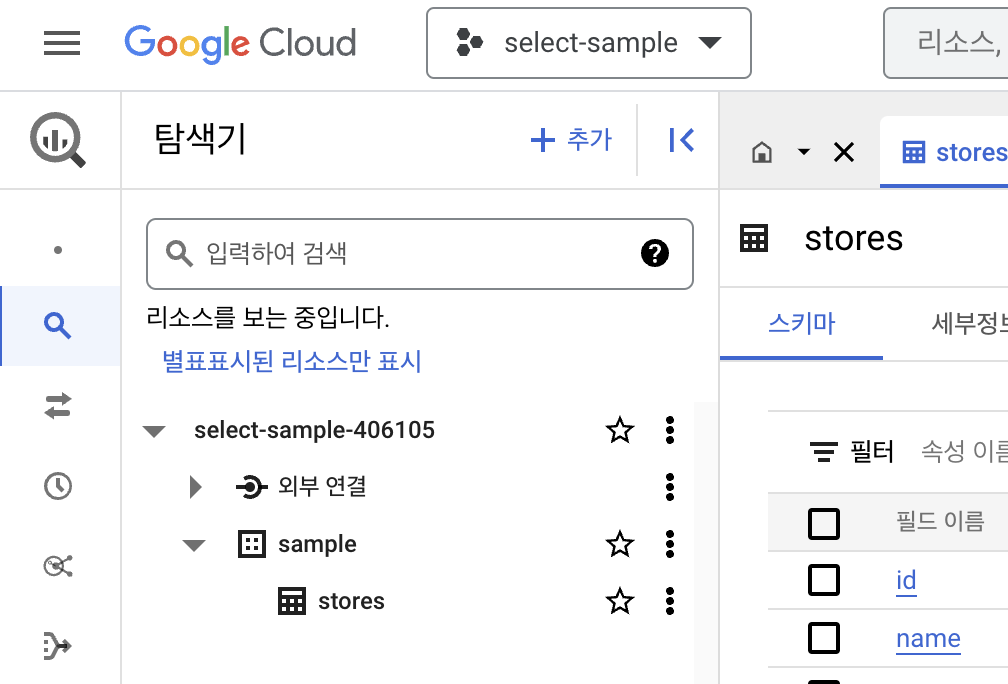Click the 속성 이름 filter input
Viewport: 1008px width, 684px height.
pyautogui.click(x=964, y=451)
